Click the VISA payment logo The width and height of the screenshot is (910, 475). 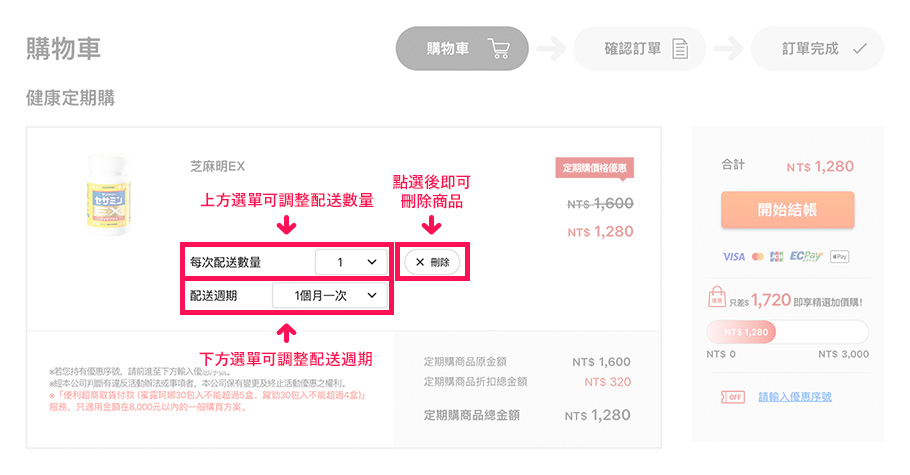tap(733, 257)
